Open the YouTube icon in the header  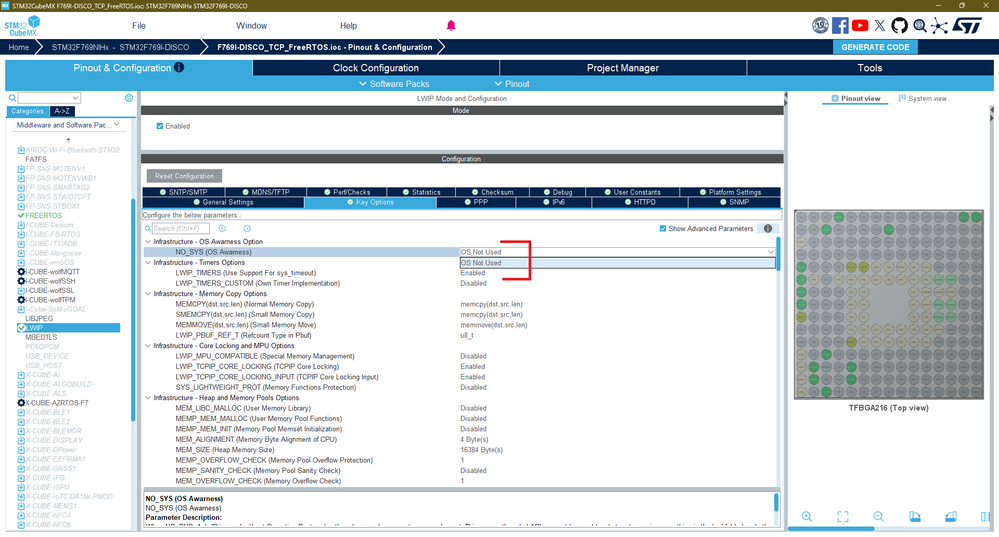(x=860, y=25)
